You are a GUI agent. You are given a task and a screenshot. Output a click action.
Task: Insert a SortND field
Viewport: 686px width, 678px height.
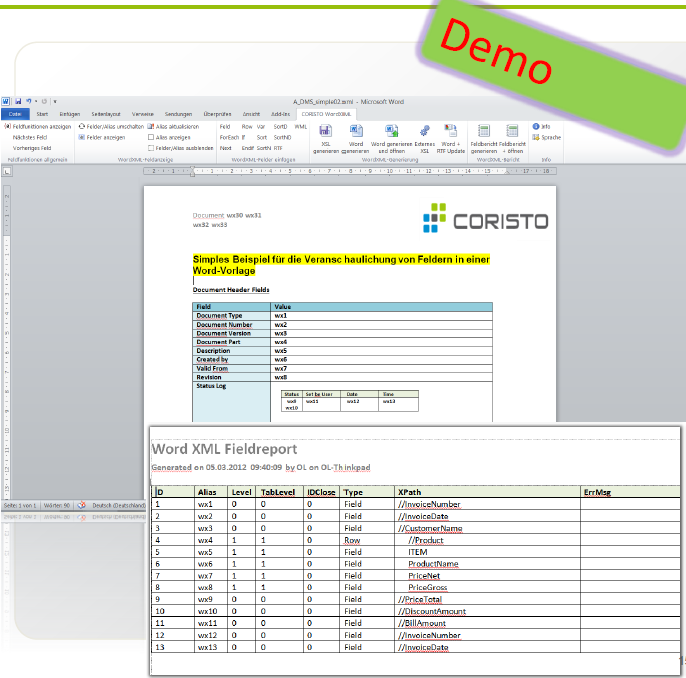click(x=282, y=137)
